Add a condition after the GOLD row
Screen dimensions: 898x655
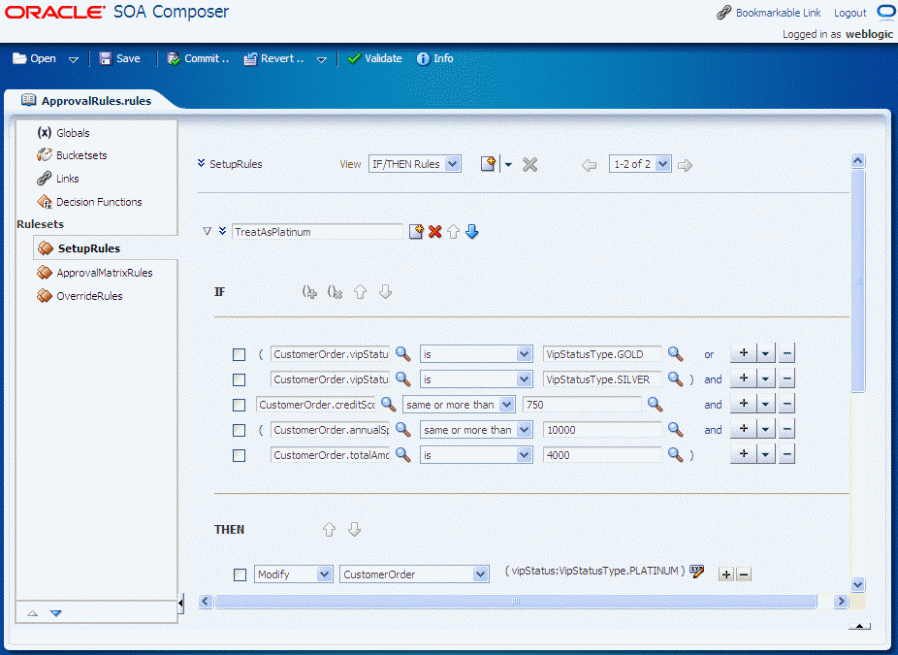click(x=743, y=353)
